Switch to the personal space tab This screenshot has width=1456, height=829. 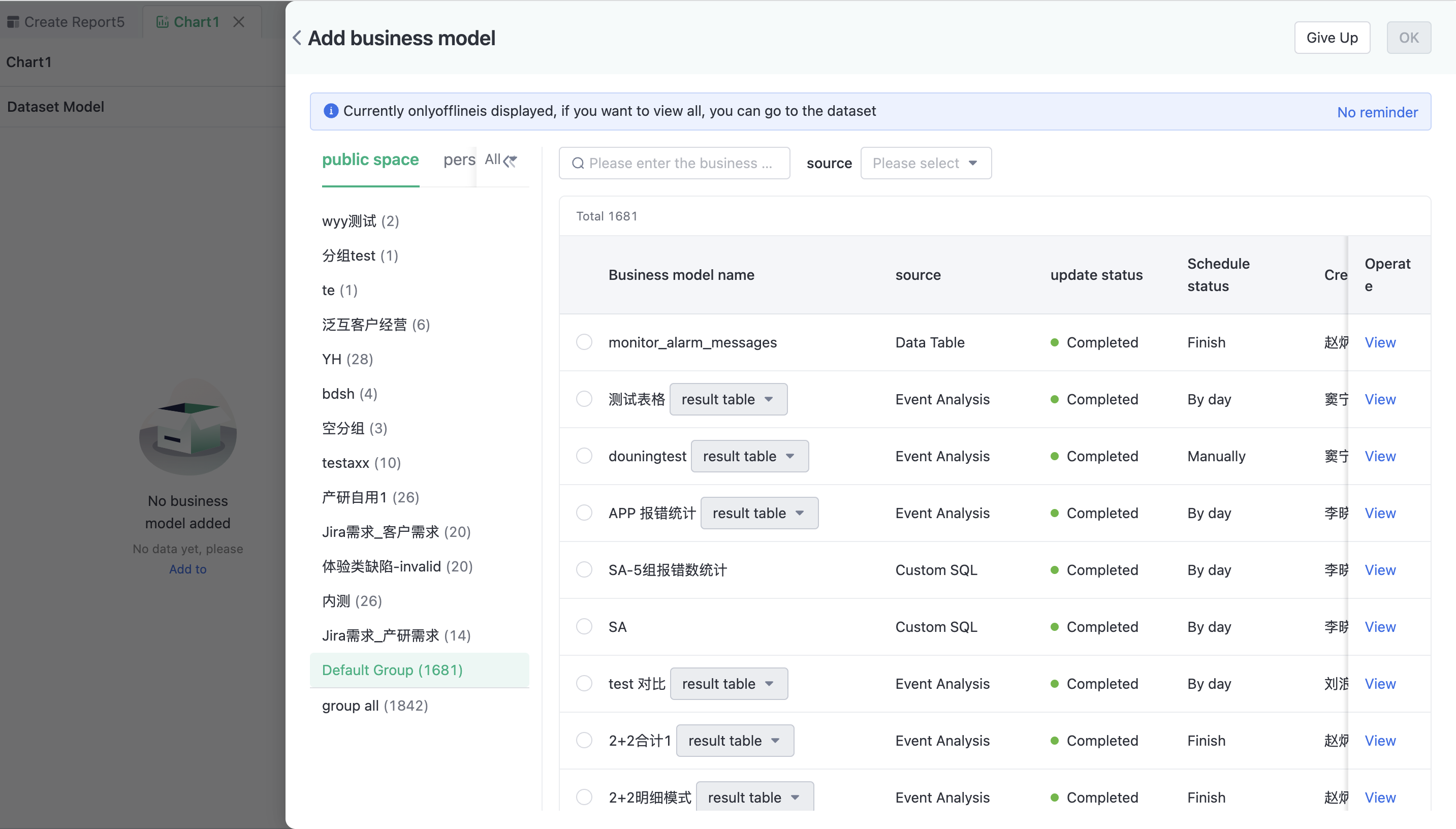pos(458,160)
